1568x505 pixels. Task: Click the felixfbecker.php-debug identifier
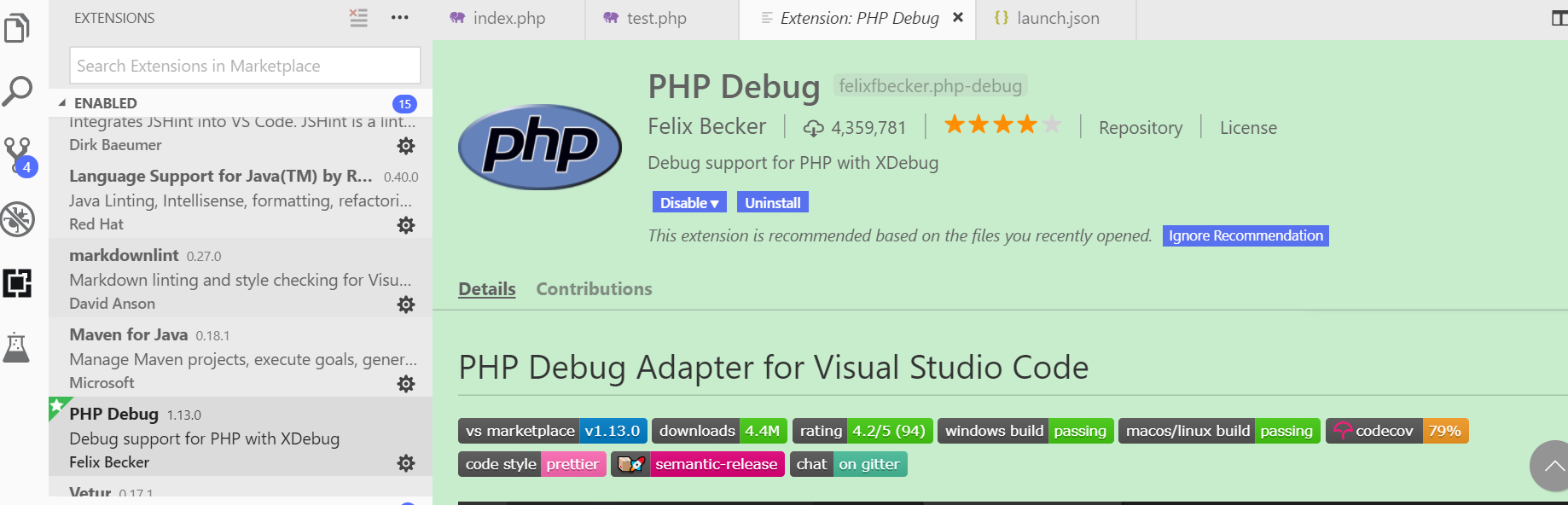point(930,86)
